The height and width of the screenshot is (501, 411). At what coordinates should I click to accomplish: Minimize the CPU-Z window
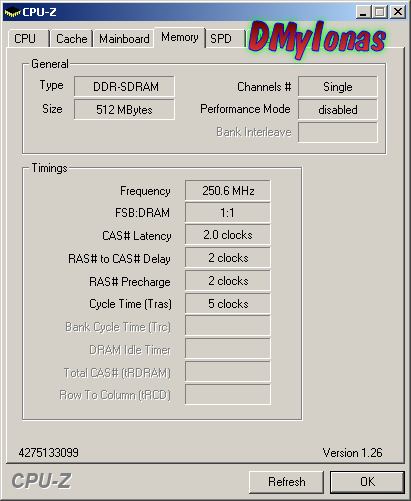tap(363, 12)
